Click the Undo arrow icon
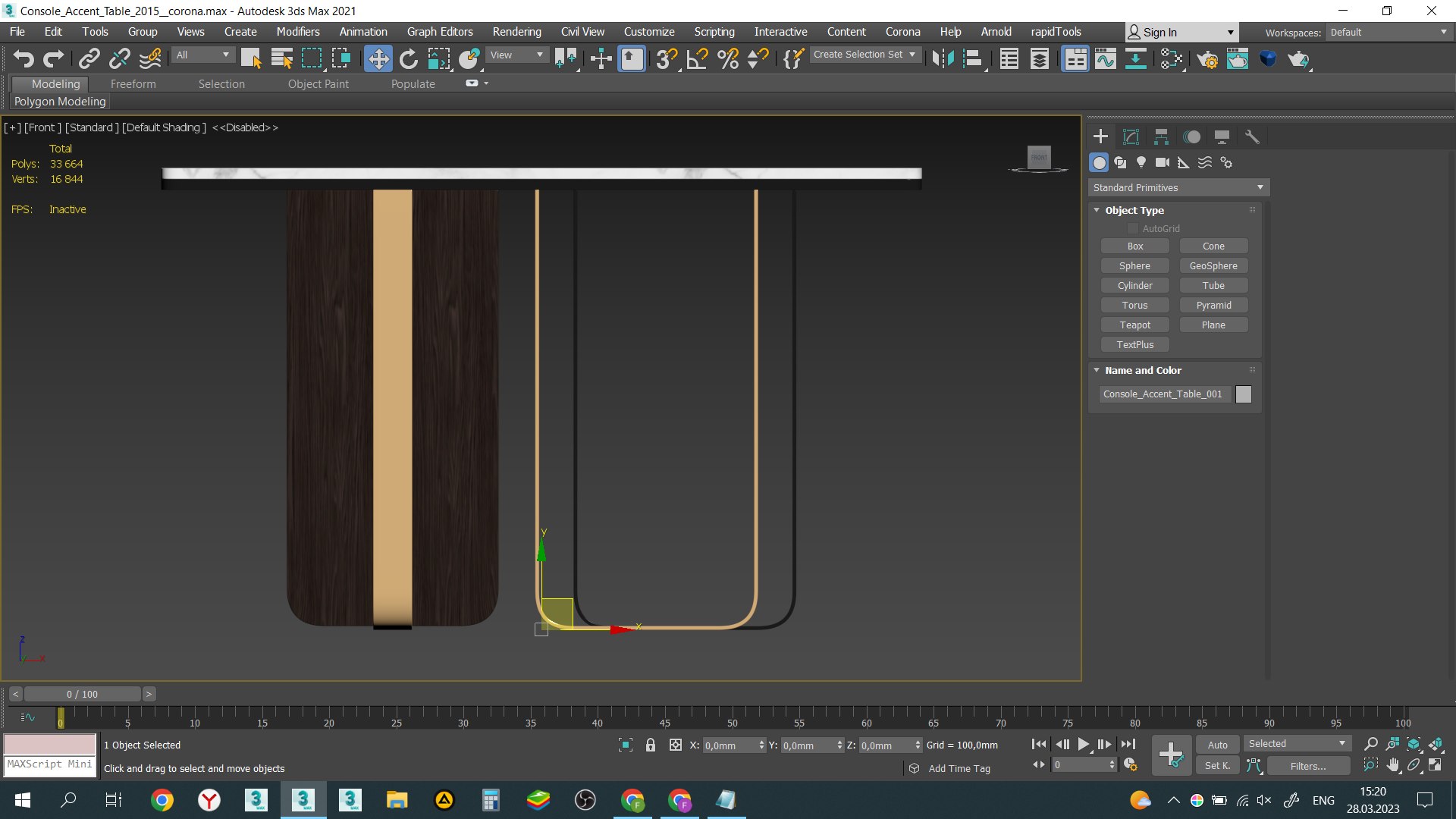This screenshot has height=819, width=1456. pyautogui.click(x=23, y=58)
